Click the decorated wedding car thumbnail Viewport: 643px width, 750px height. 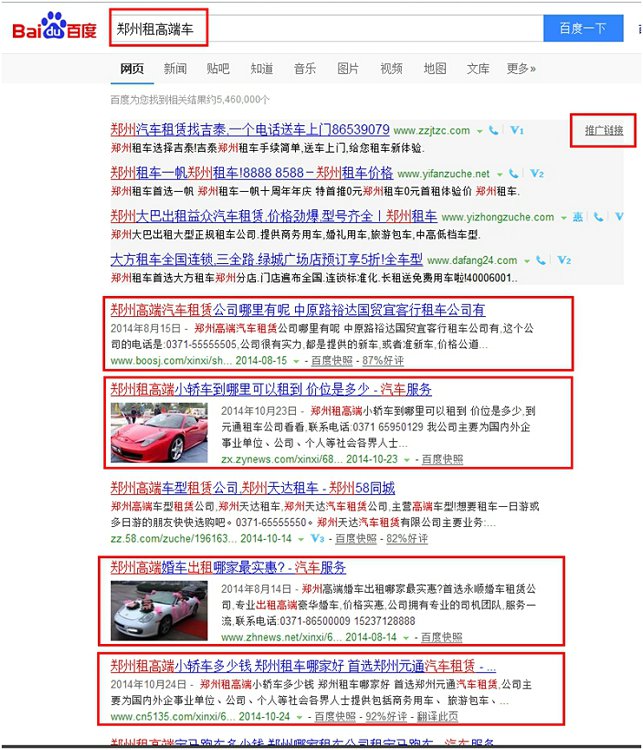point(159,611)
